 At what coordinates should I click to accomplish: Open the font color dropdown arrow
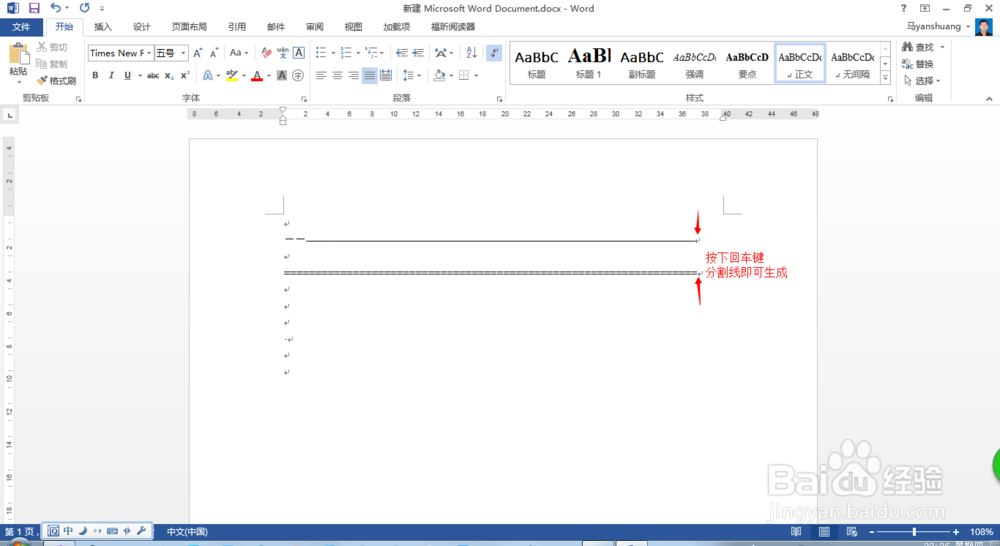coord(268,76)
